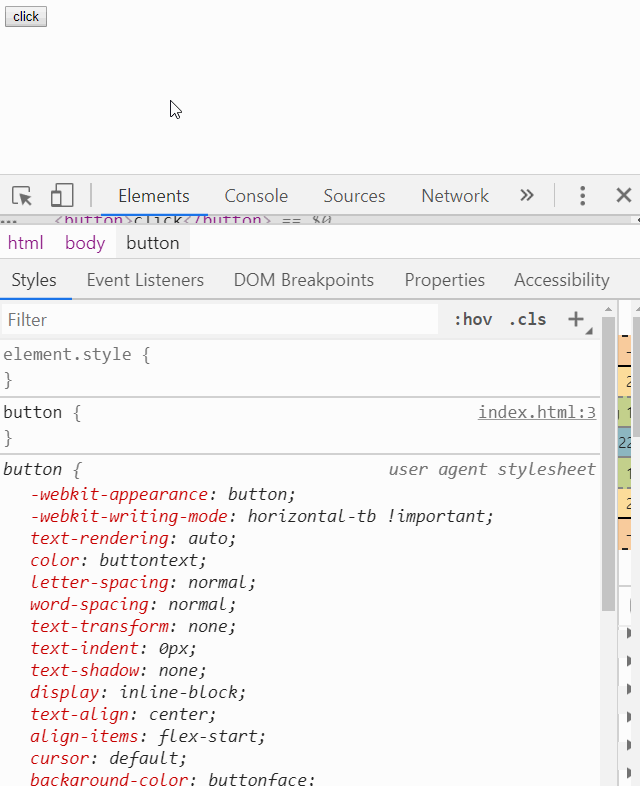Click the display: inline-block declaration
The image size is (640, 786).
[138, 693]
